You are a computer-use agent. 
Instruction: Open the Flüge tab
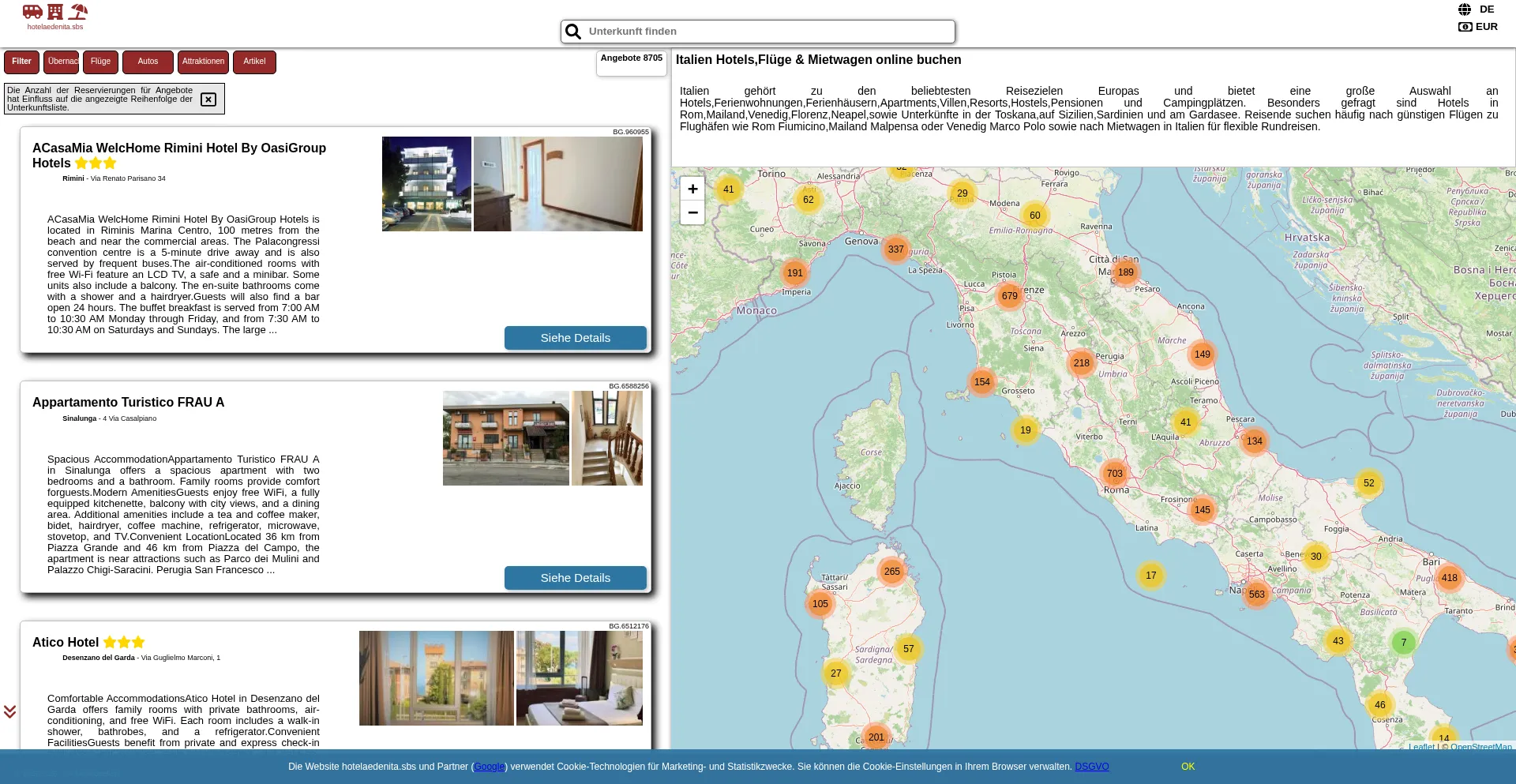click(101, 62)
